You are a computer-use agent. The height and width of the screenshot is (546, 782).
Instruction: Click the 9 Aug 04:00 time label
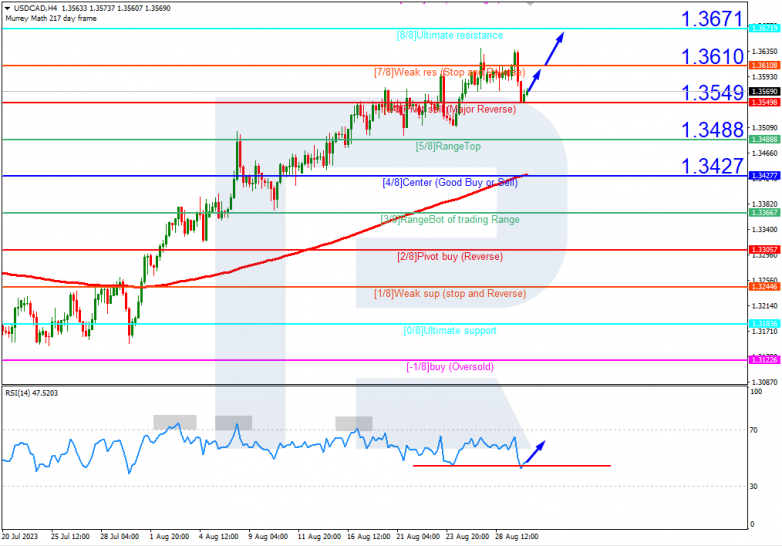(268, 537)
